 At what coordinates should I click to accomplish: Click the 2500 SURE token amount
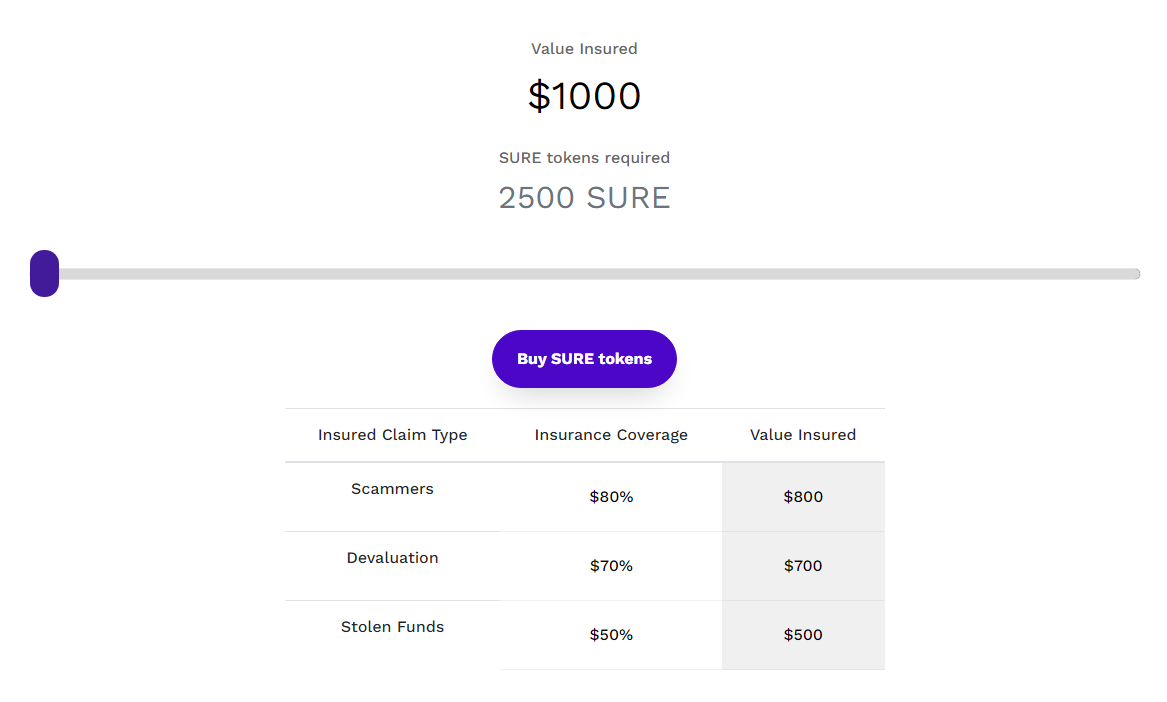point(584,198)
